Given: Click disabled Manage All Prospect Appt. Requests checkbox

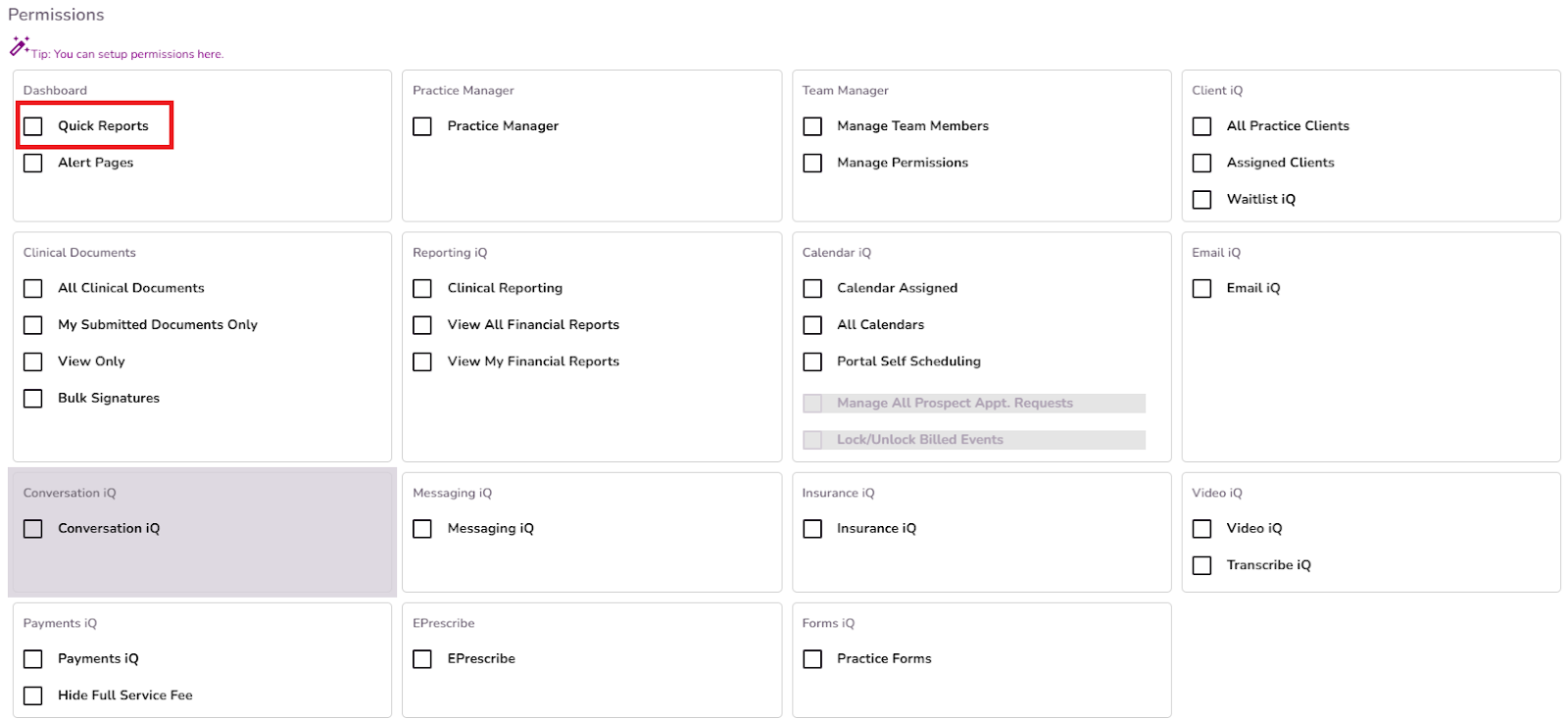Looking at the screenshot, I should coord(812,404).
